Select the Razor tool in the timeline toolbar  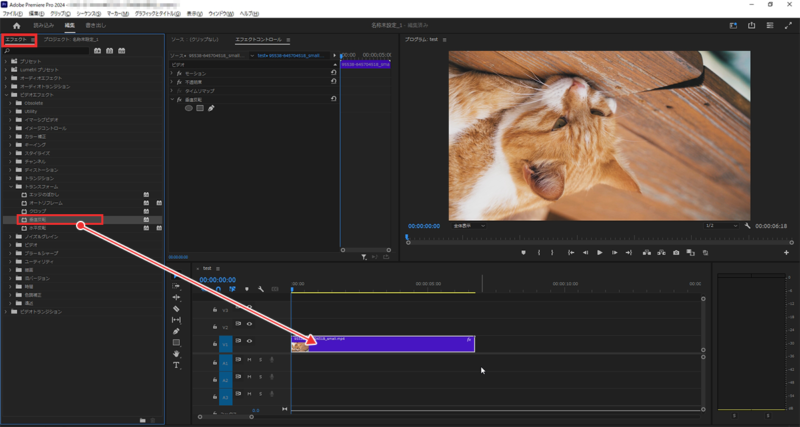coord(176,309)
